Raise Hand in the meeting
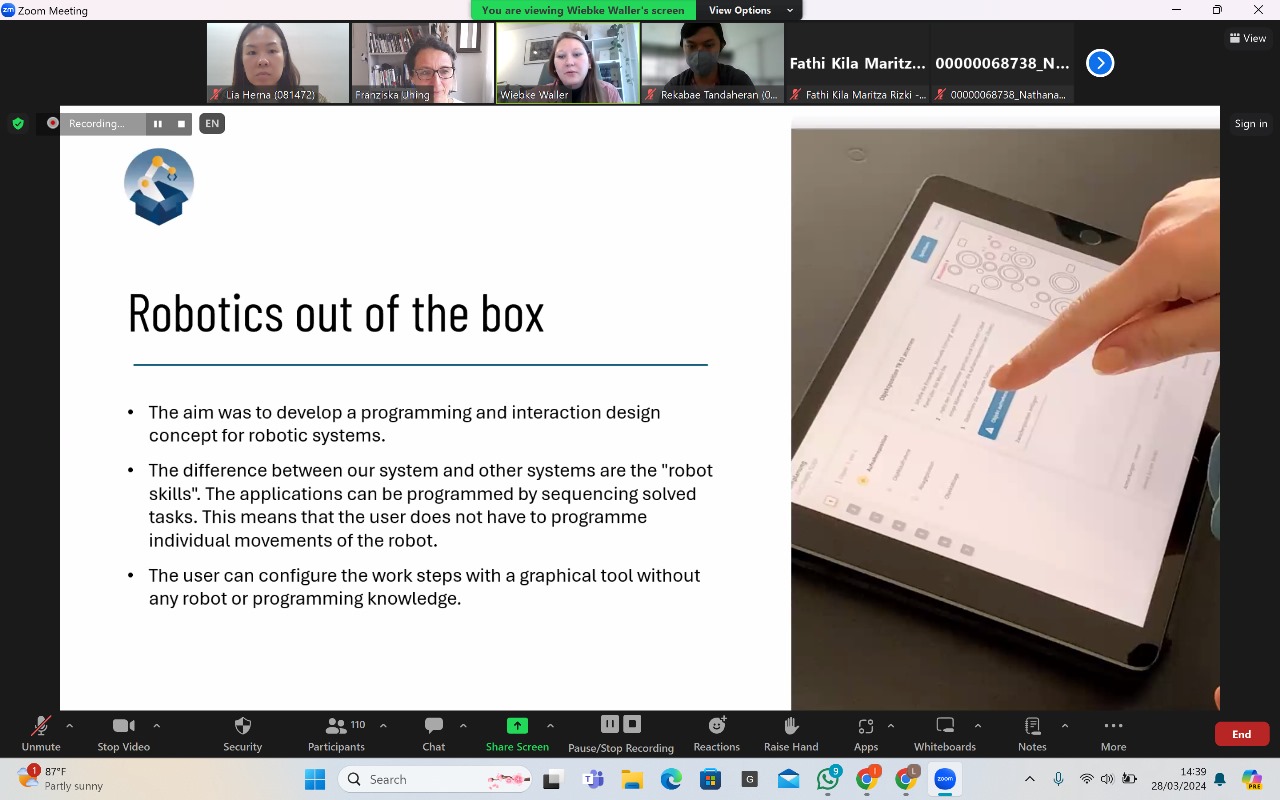The image size is (1280, 800). point(791,733)
